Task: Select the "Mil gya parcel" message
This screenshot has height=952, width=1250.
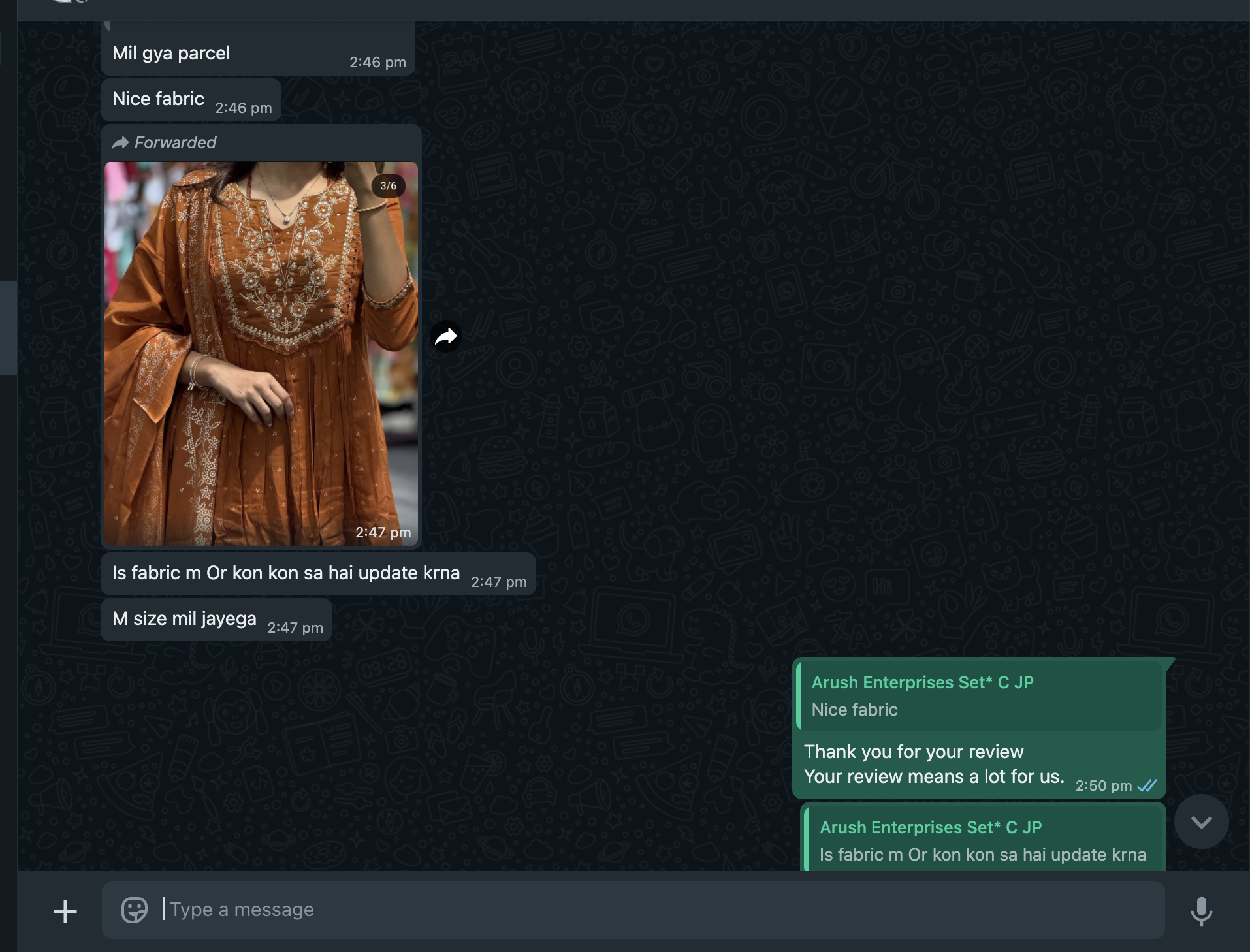Action: 171,54
